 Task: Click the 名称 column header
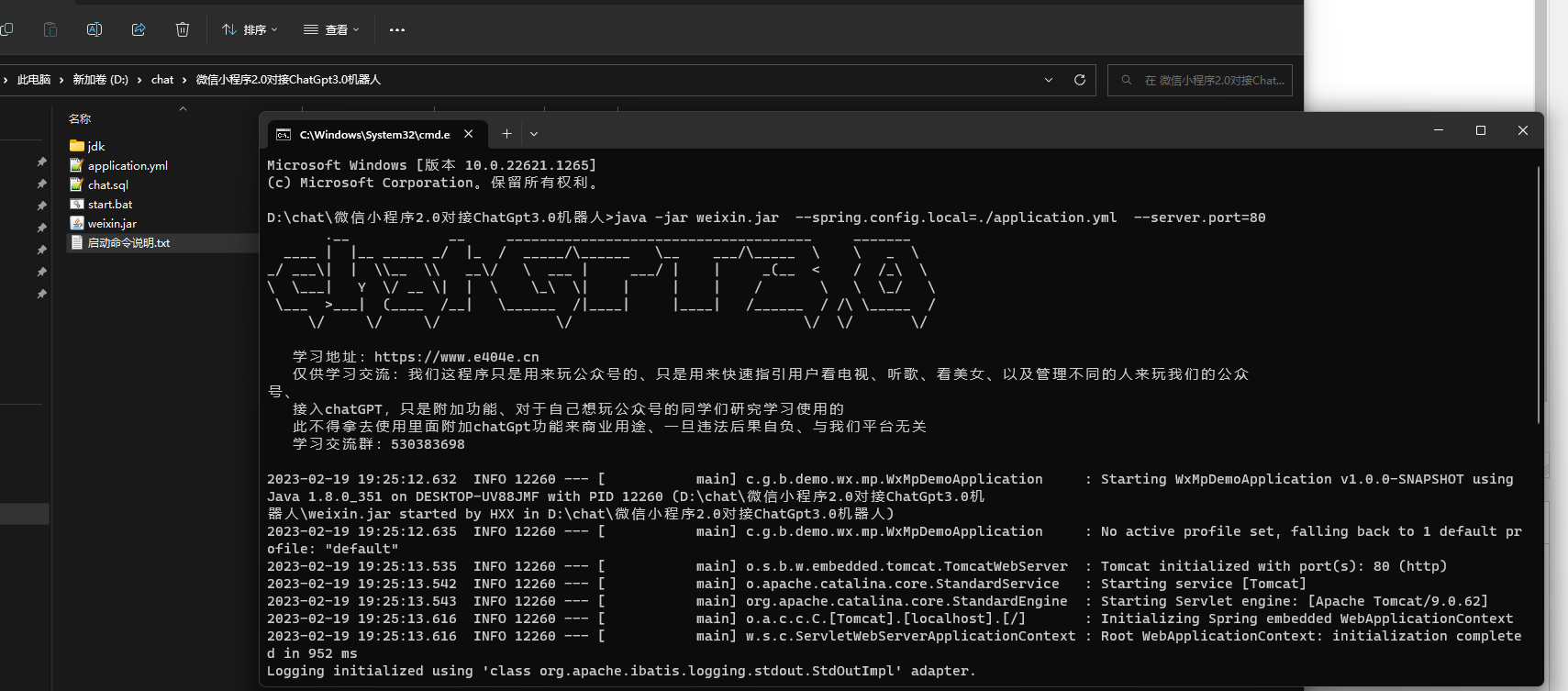(x=80, y=119)
